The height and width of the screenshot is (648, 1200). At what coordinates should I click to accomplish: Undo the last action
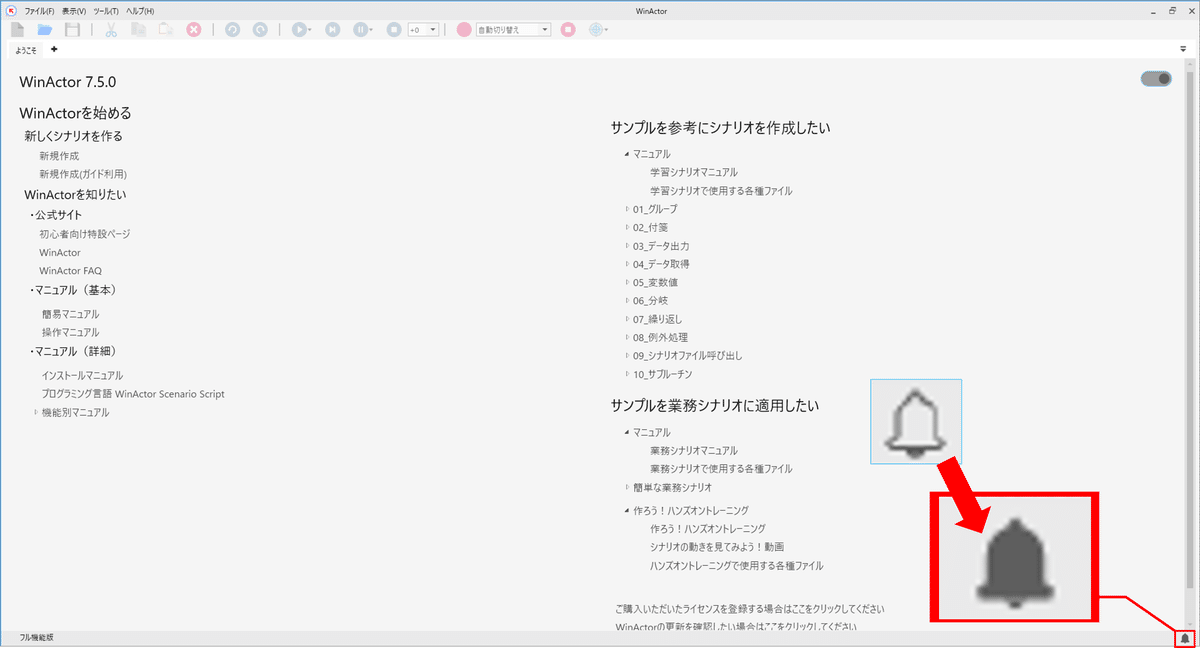coord(232,30)
